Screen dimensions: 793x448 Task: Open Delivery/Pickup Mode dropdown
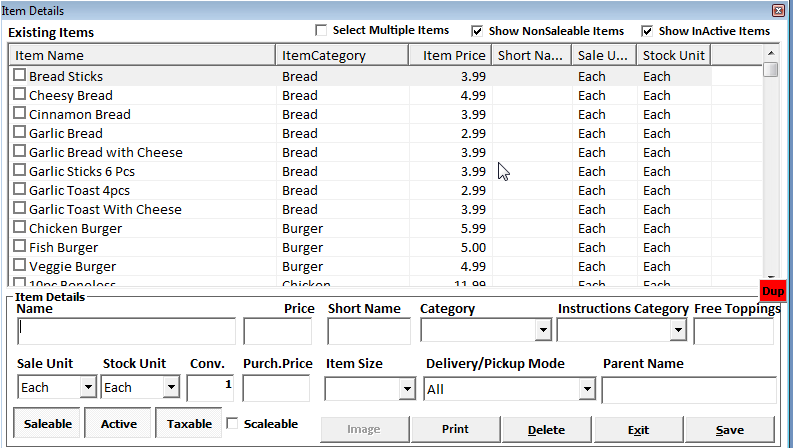(586, 389)
